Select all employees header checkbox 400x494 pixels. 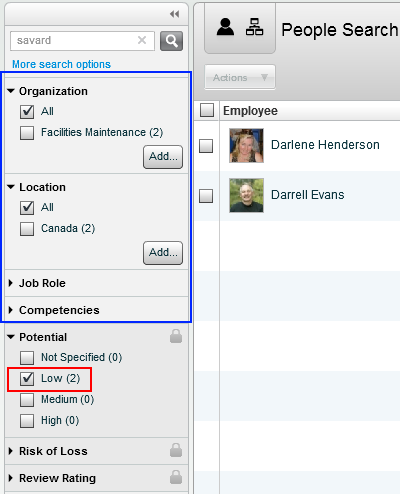207,110
